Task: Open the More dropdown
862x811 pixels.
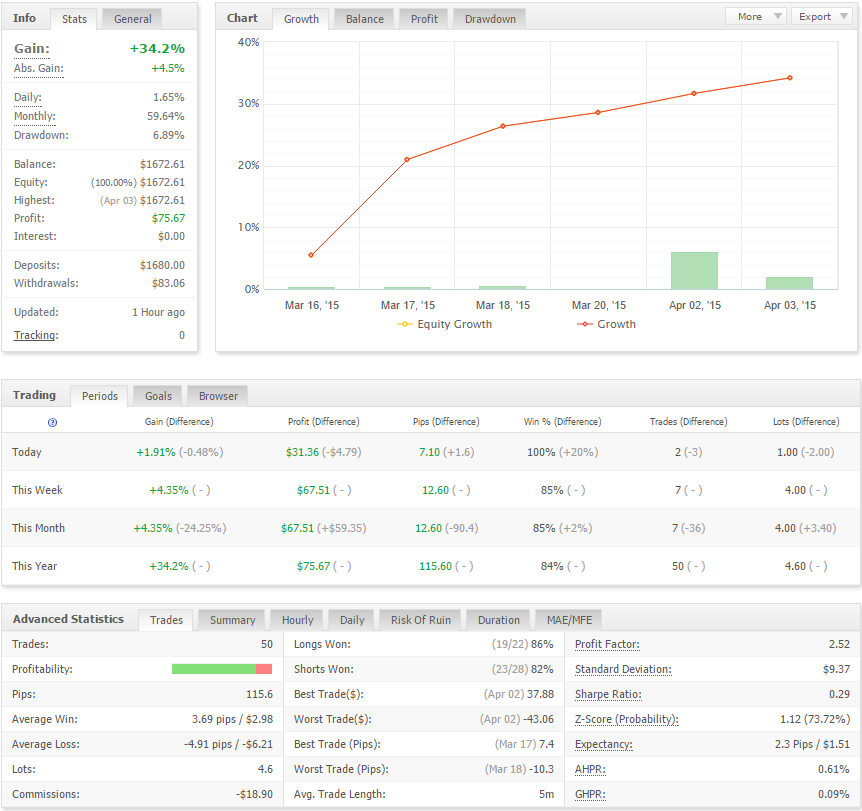Action: click(x=756, y=16)
